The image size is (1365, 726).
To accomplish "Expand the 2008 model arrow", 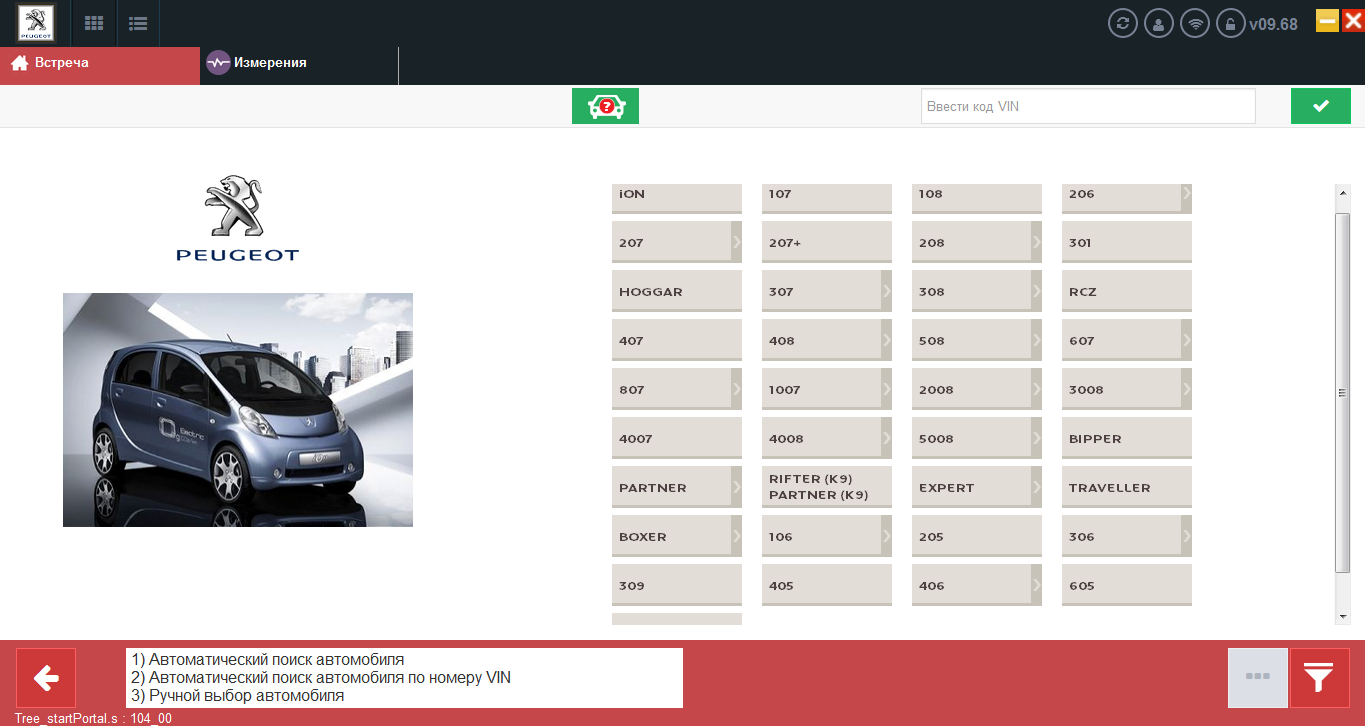I will (x=1037, y=388).
